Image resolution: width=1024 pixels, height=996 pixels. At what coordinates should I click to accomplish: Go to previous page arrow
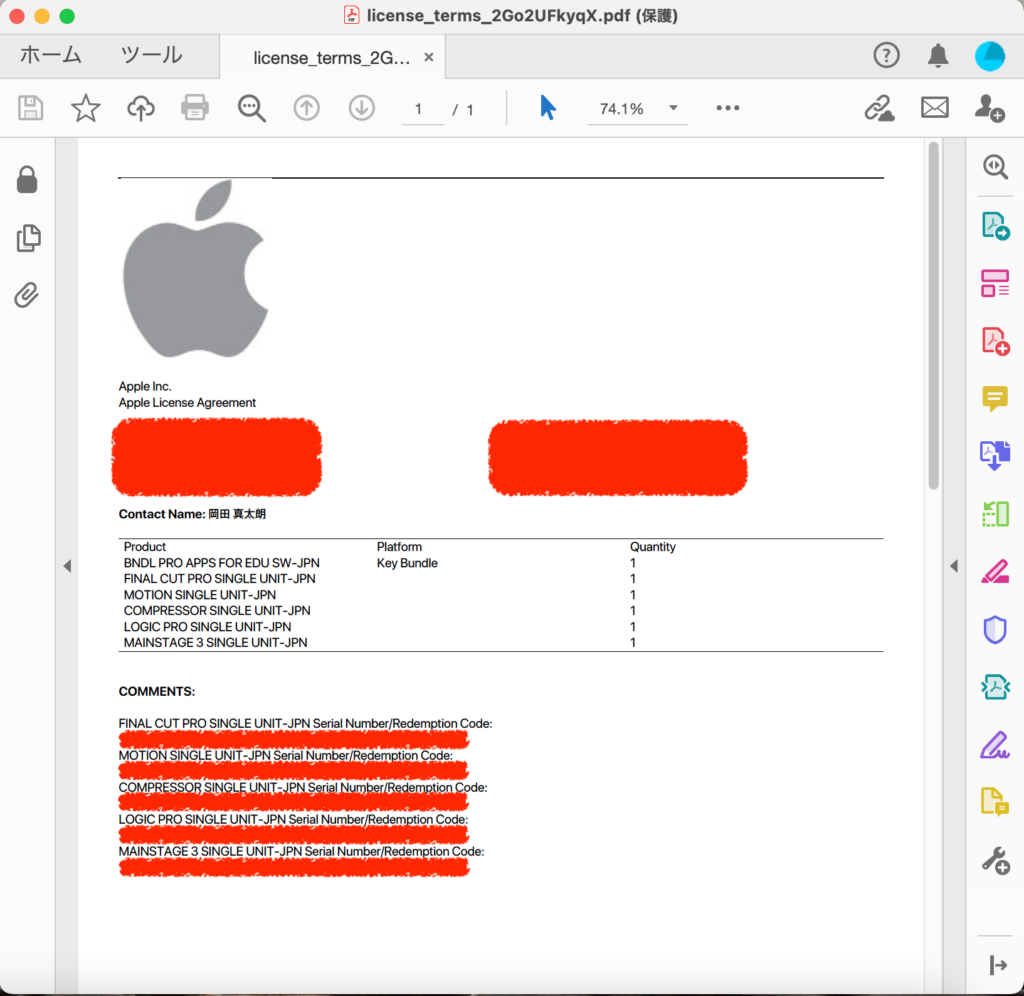click(x=306, y=108)
